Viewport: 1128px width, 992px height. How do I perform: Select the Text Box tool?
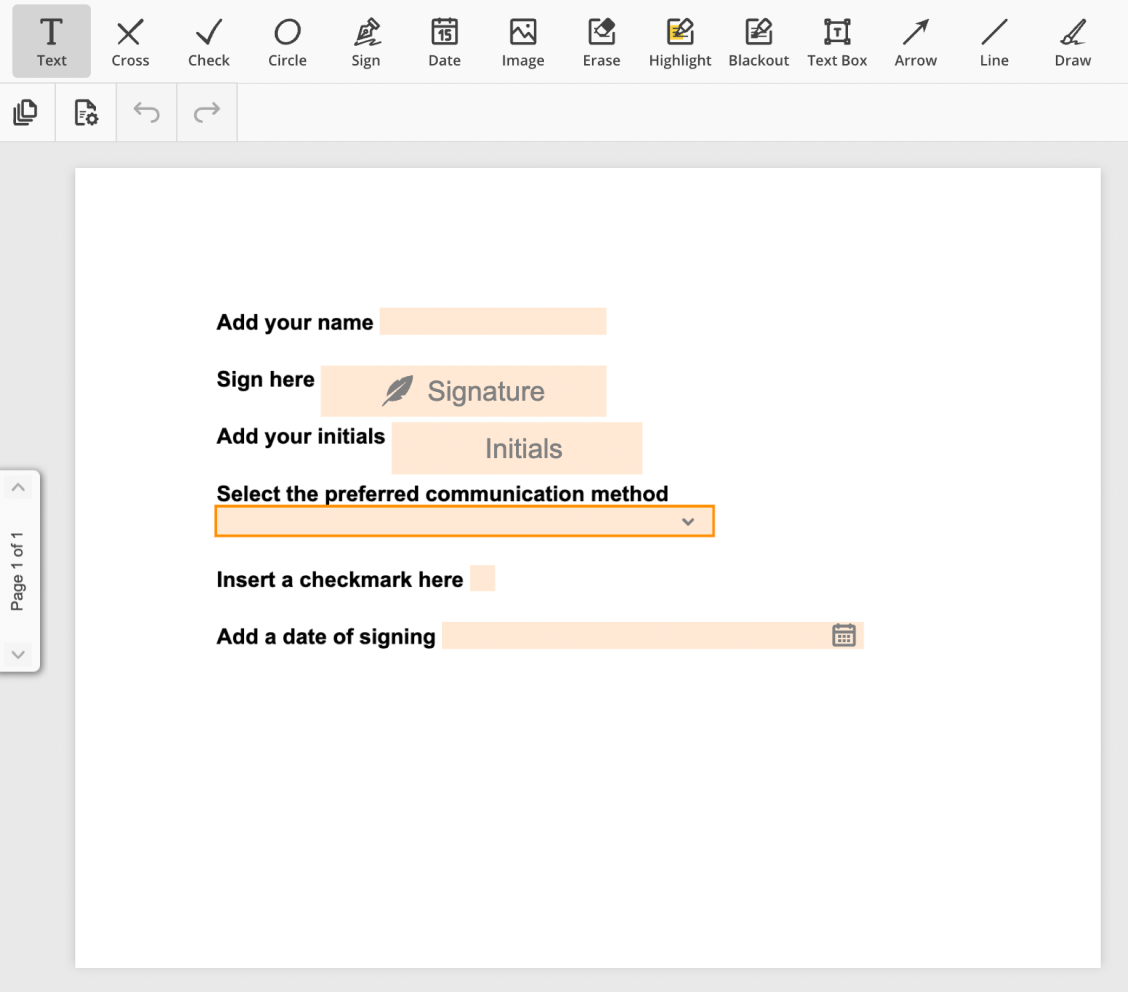point(837,40)
